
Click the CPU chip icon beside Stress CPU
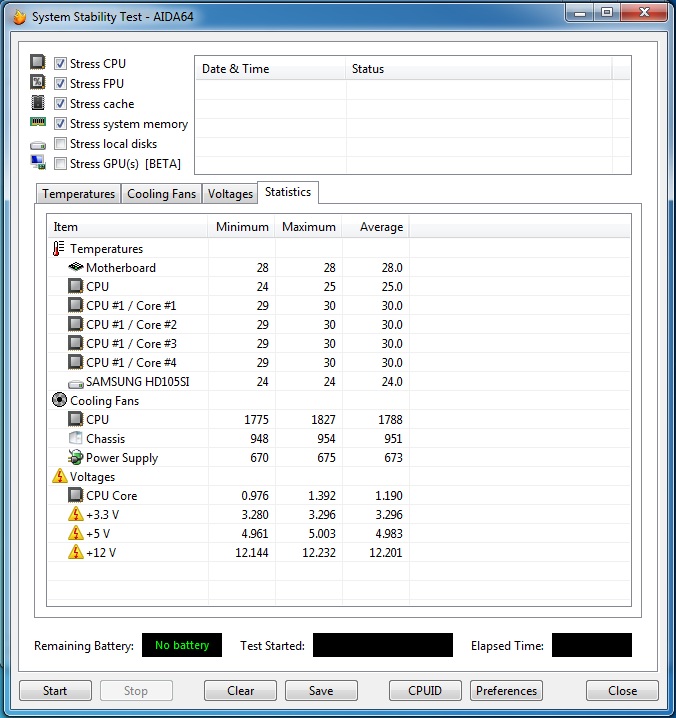tap(38, 62)
